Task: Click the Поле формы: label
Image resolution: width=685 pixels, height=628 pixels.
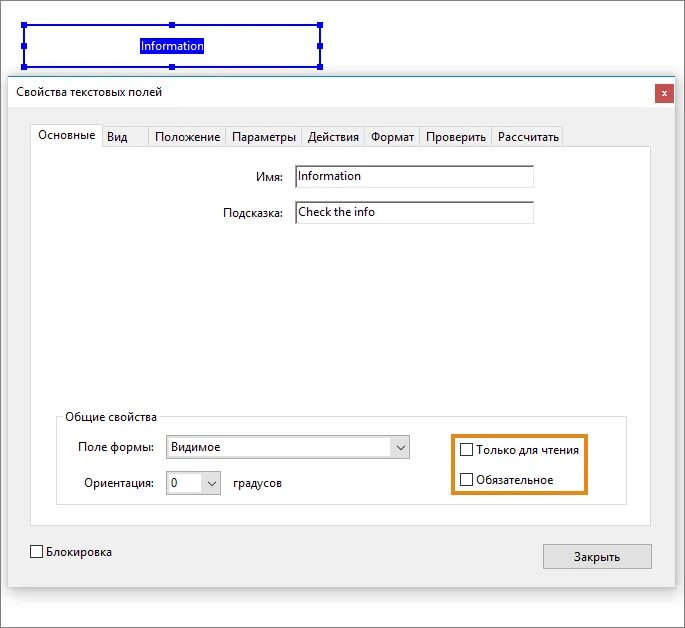Action: point(116,447)
